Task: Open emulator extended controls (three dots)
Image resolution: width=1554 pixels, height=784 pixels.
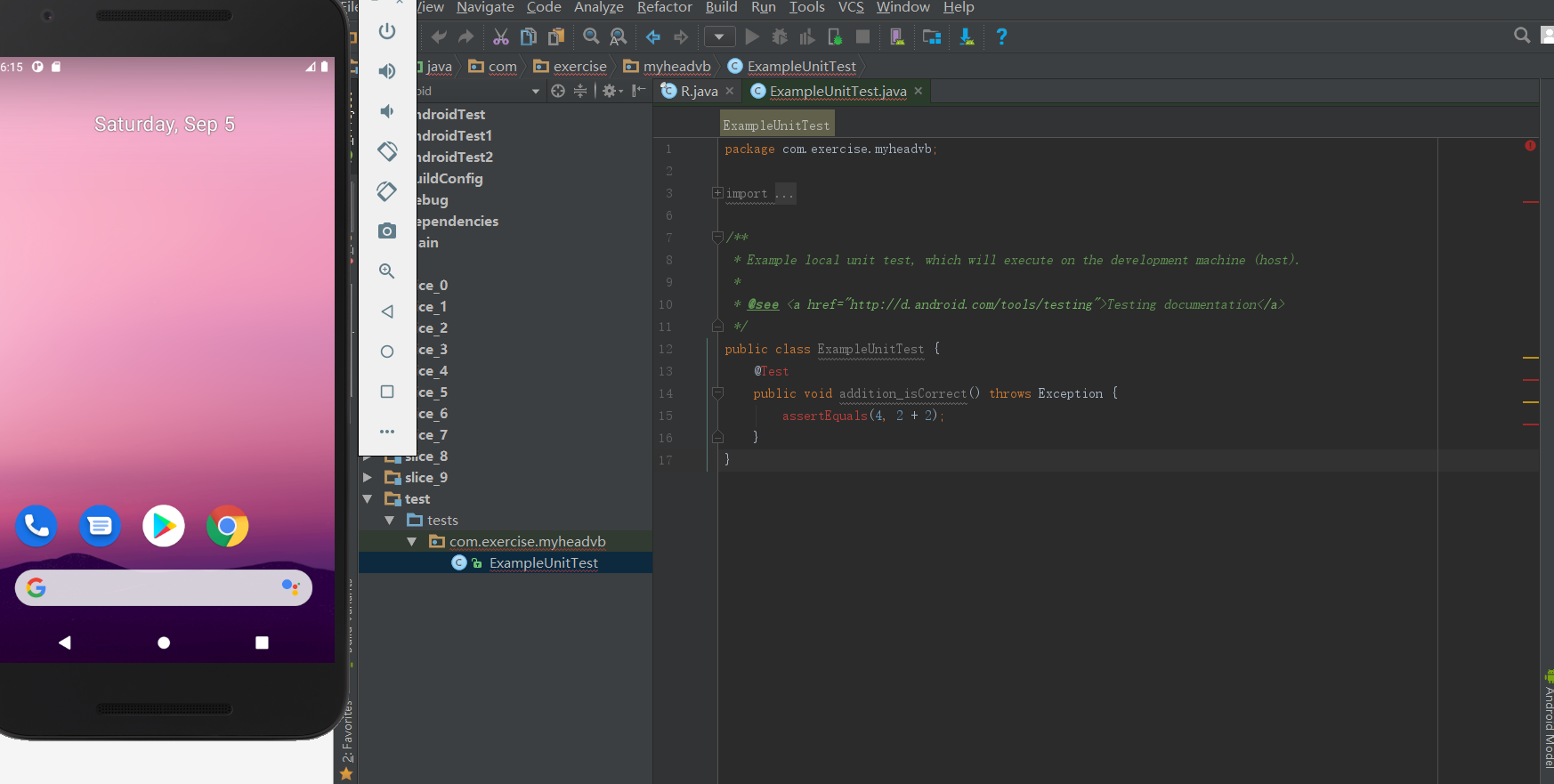Action: pos(386,432)
